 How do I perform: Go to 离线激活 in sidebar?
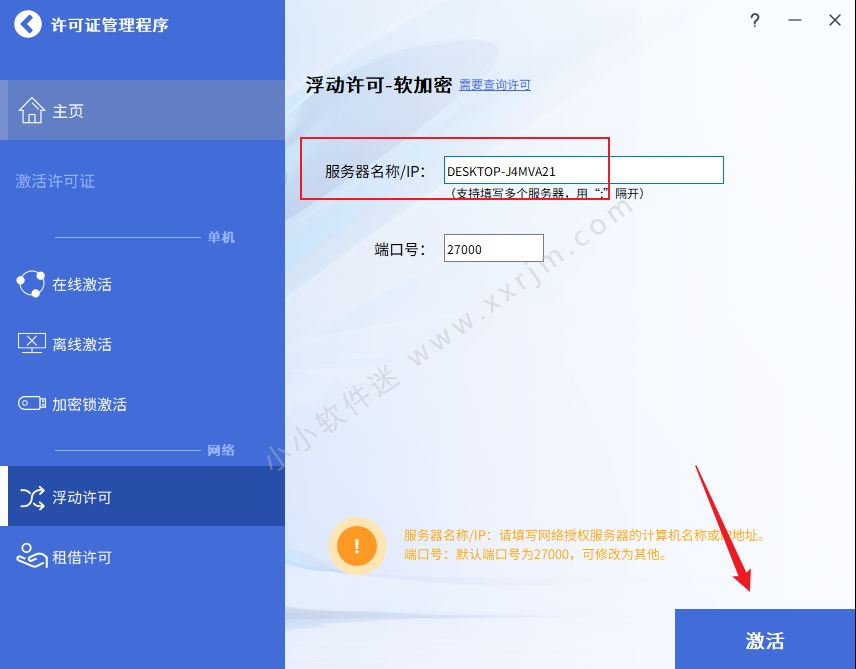click(142, 344)
